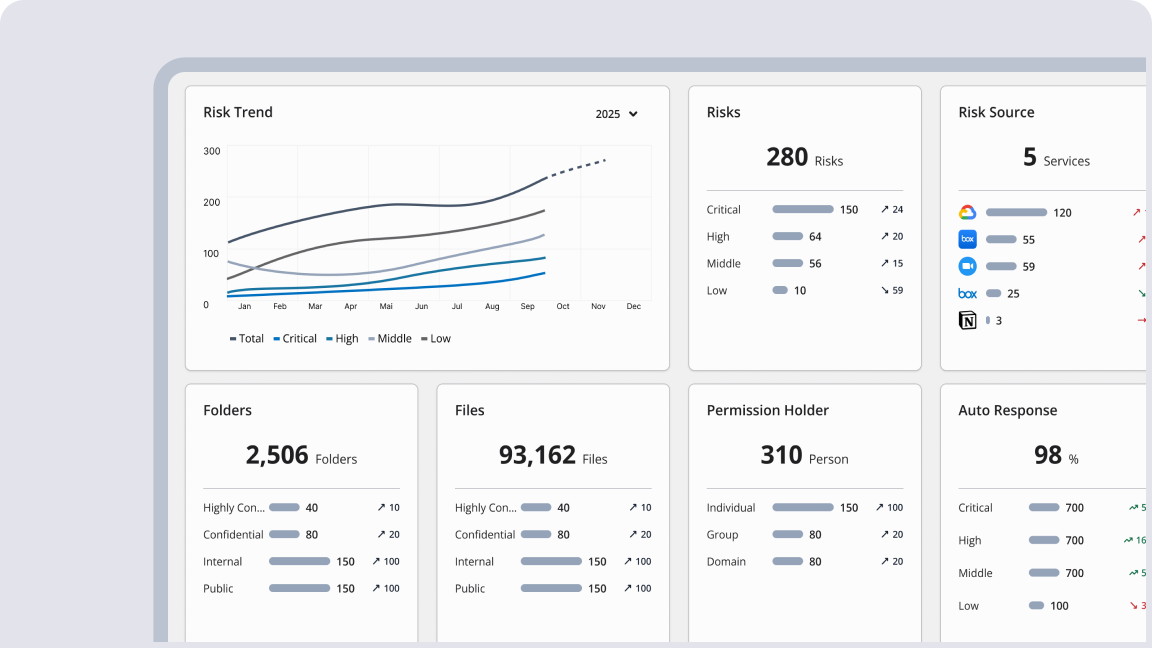Click the Dec label on chart axis
1152x648 pixels.
pyautogui.click(x=633, y=306)
